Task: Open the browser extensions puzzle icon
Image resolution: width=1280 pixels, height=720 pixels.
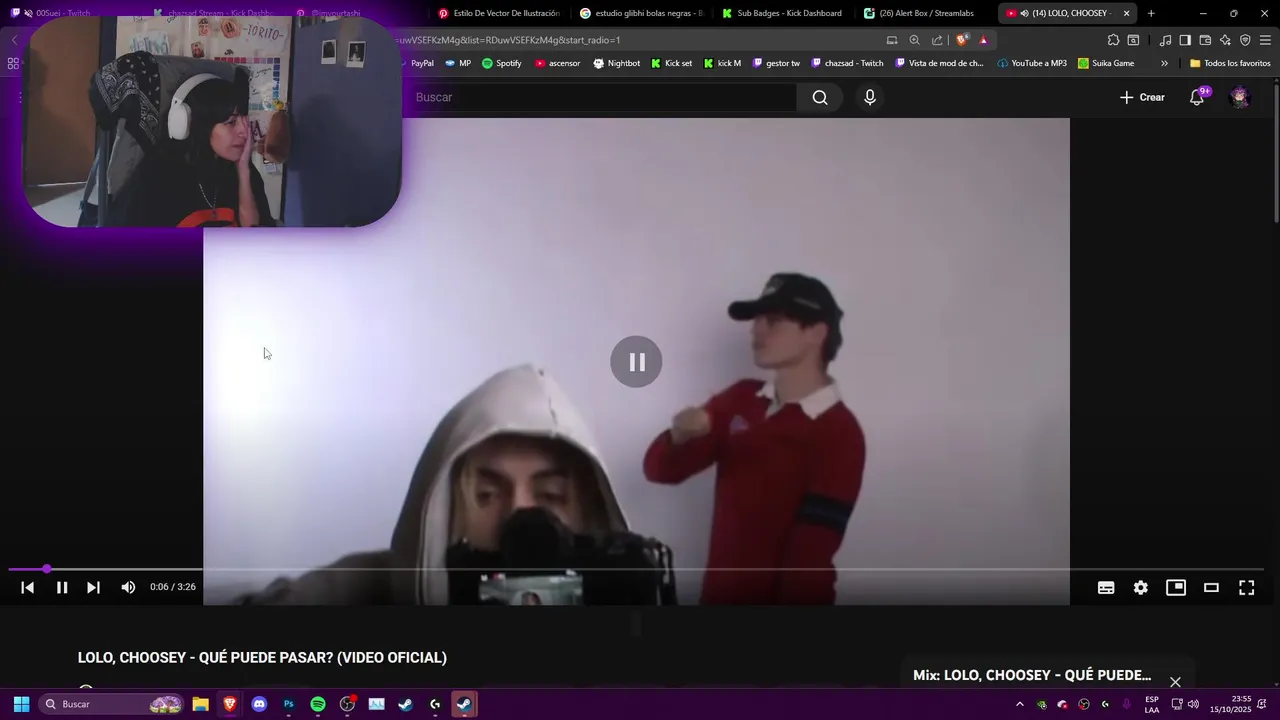Action: [1113, 40]
